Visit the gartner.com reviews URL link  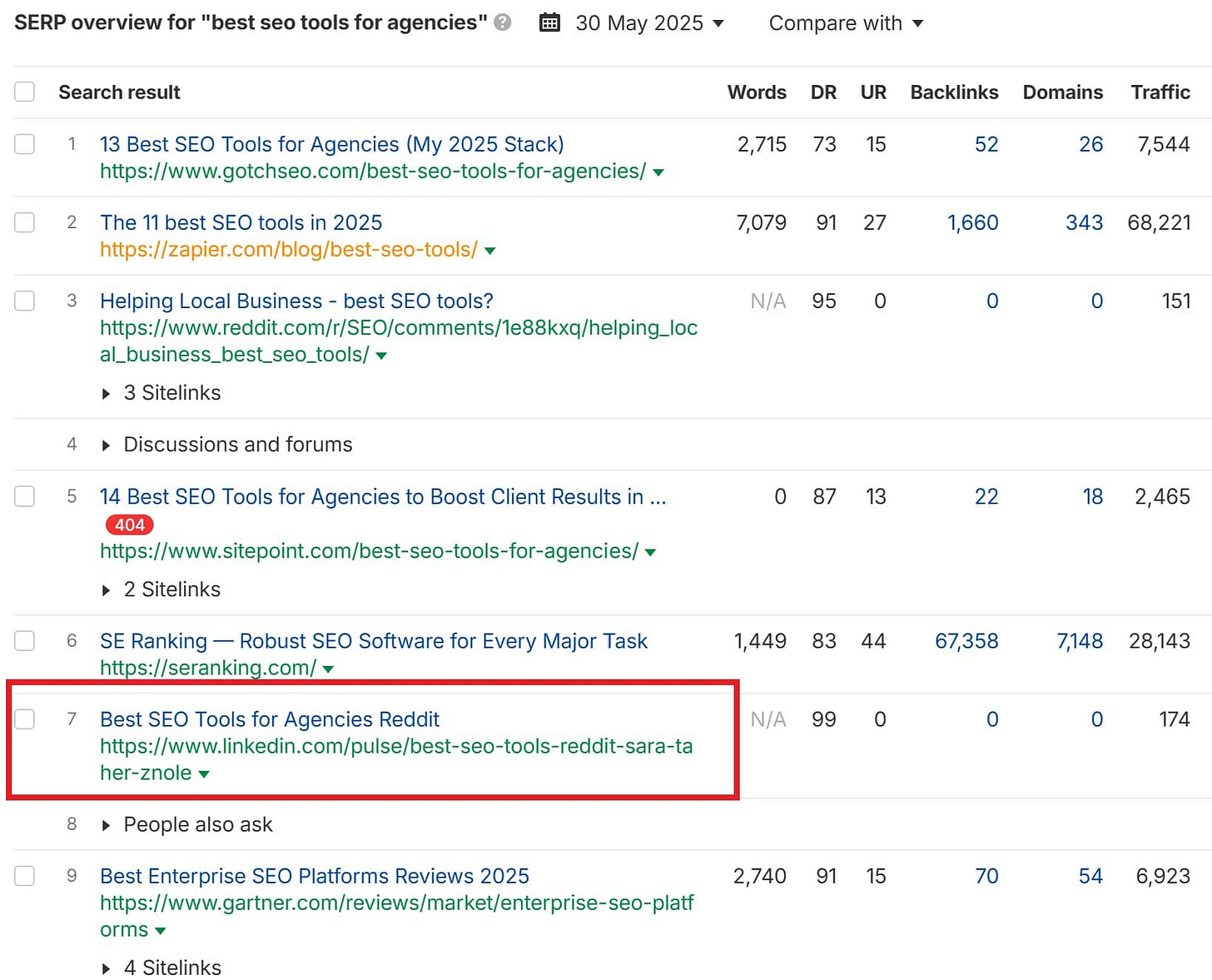pyautogui.click(x=397, y=916)
